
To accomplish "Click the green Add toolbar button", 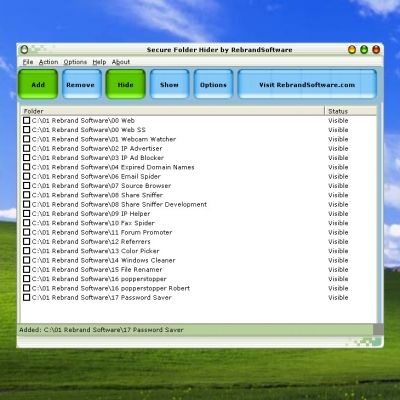I will tap(38, 84).
